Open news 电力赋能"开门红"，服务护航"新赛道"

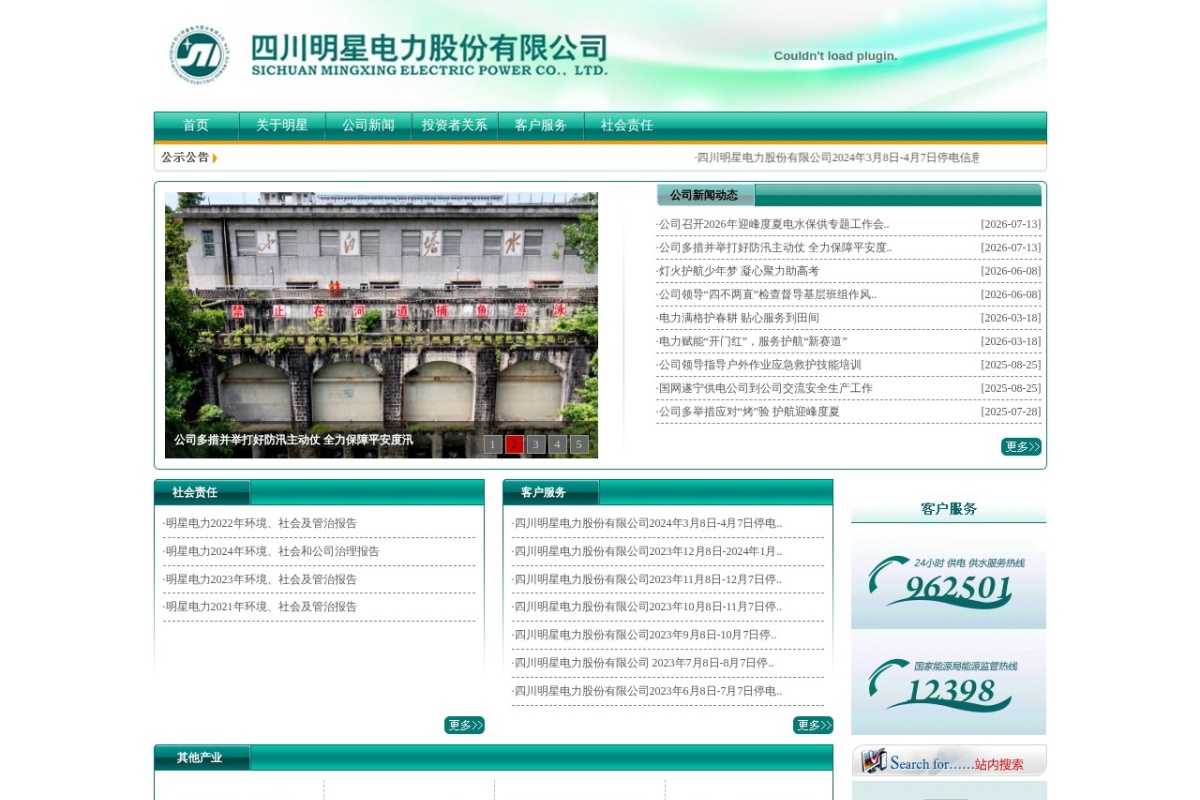pos(752,341)
